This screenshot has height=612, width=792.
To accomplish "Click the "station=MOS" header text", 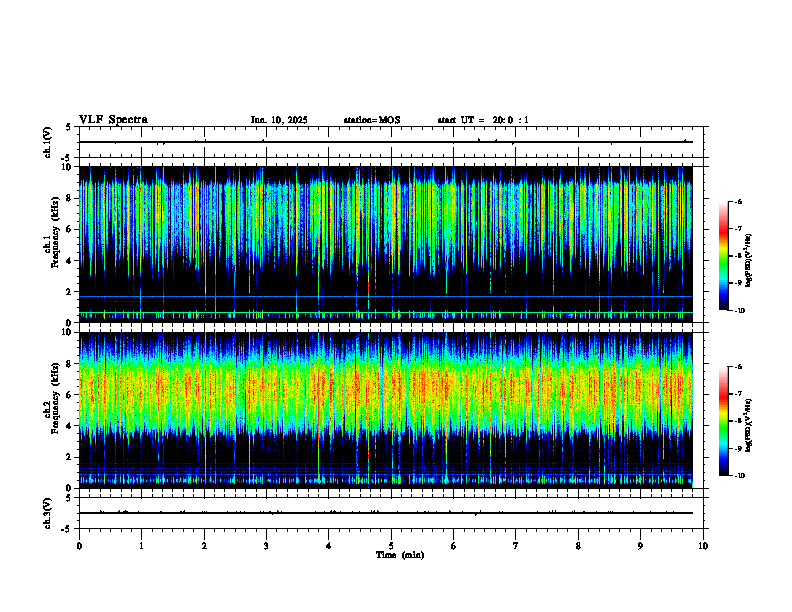I will (372, 120).
